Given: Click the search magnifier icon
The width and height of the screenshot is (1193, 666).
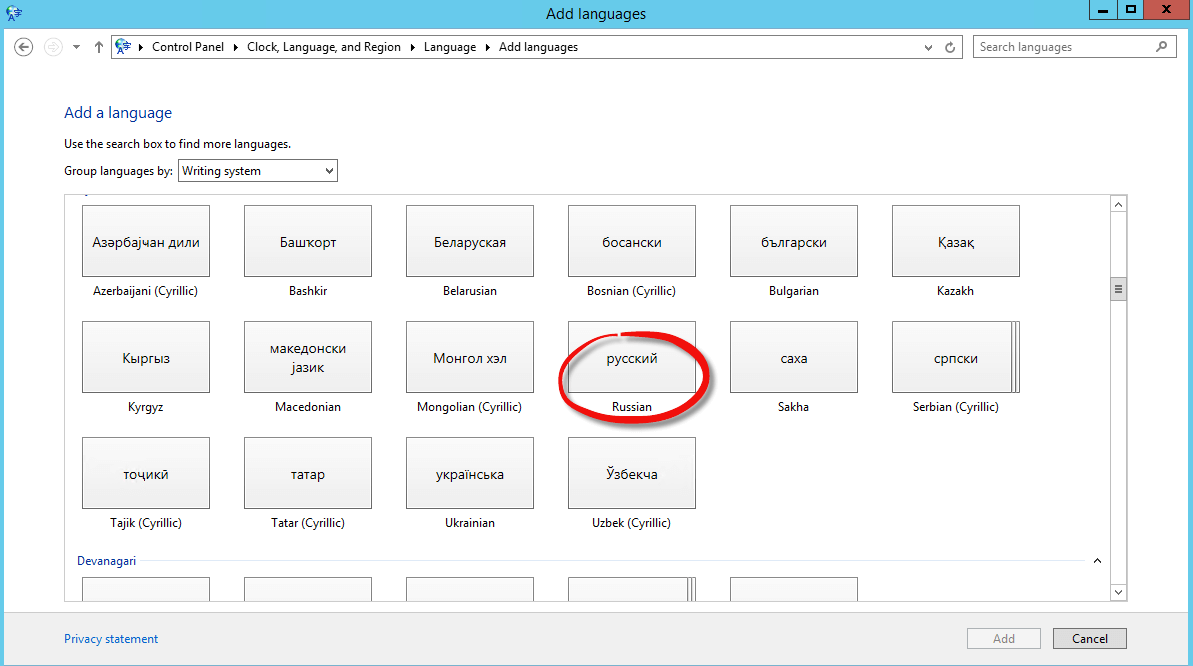Looking at the screenshot, I should pyautogui.click(x=1161, y=47).
